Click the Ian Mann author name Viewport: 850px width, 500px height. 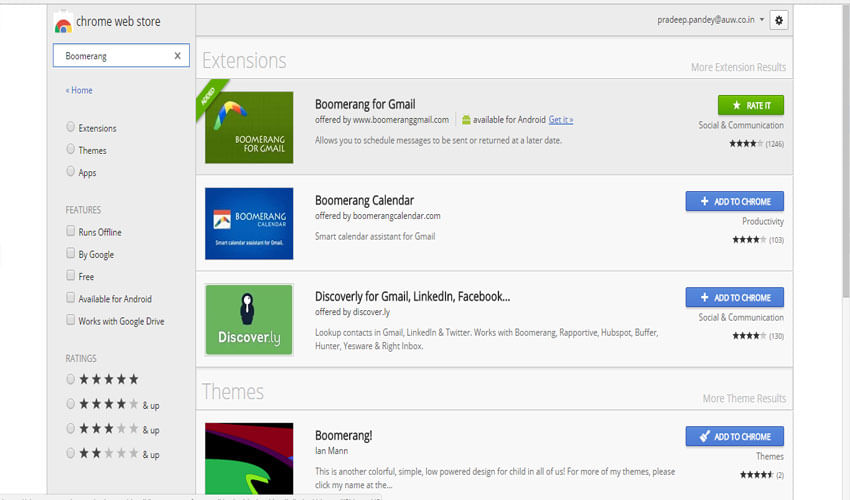(331, 451)
